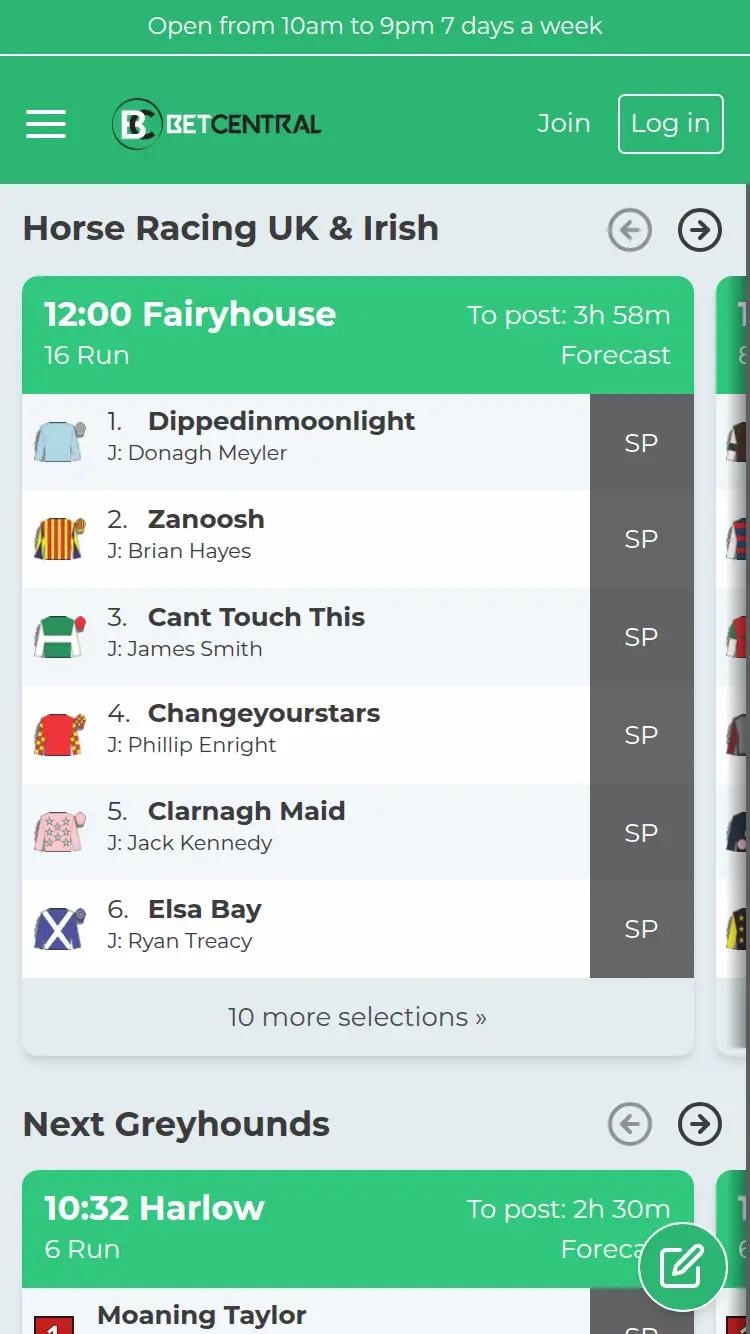Select SP odds for Cant Touch This
750x1334 pixels.
(641, 636)
